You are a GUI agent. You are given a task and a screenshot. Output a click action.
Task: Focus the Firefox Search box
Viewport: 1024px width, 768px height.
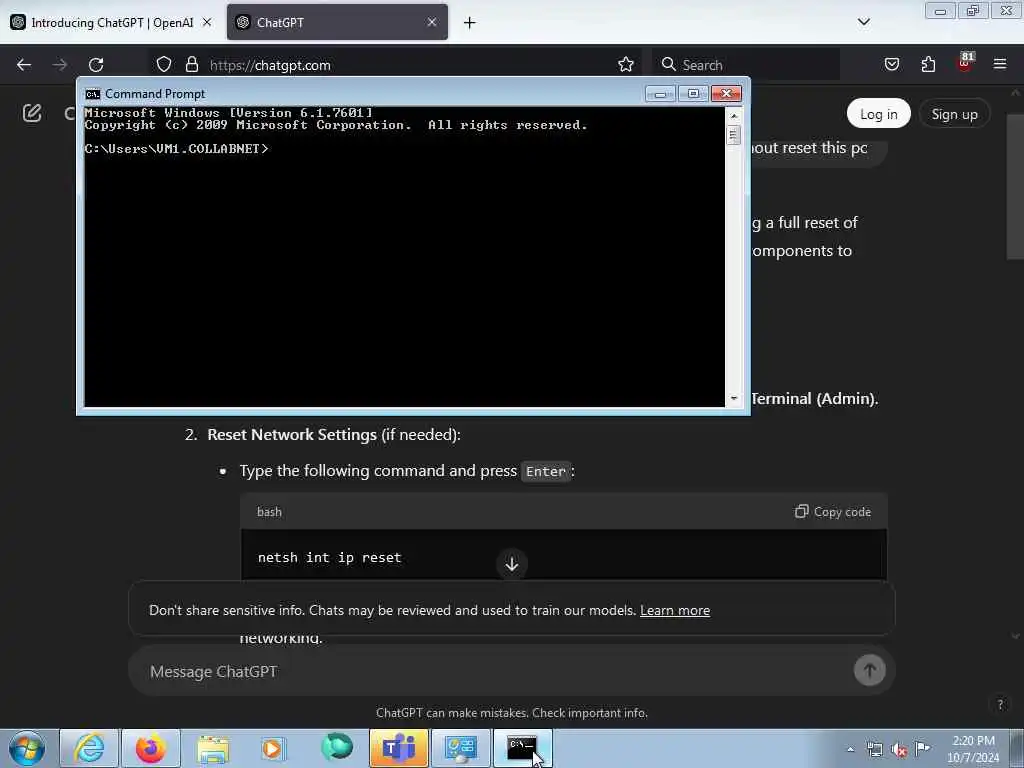[x=746, y=65]
